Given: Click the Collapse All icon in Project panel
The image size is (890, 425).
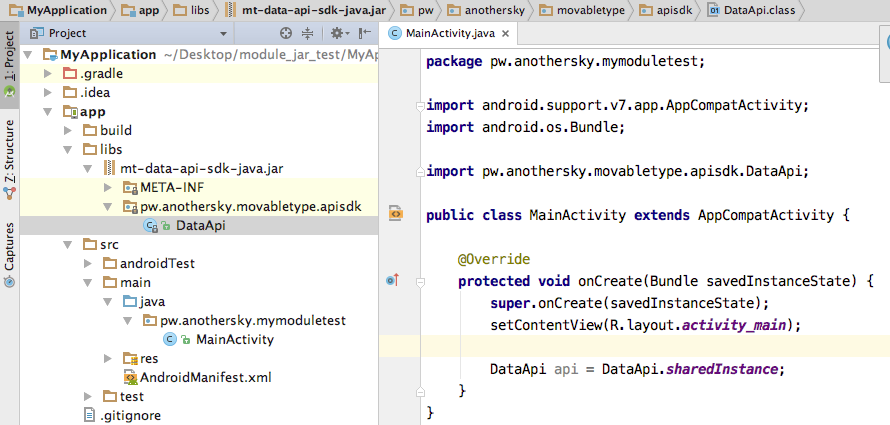Looking at the screenshot, I should (307, 33).
